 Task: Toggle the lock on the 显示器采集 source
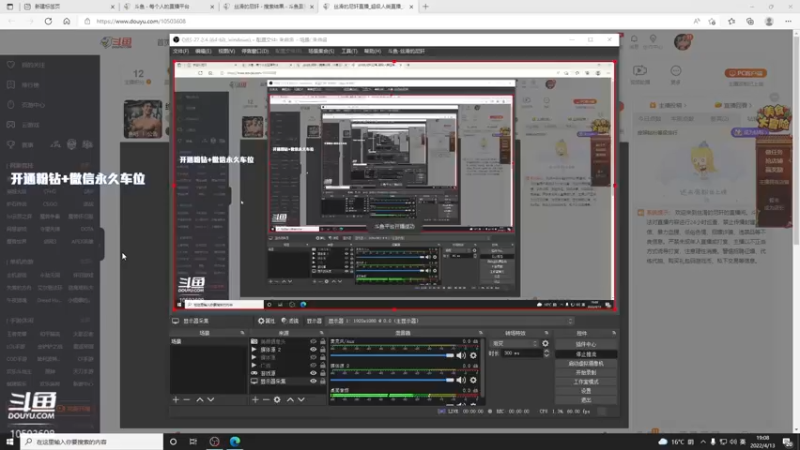(322, 381)
